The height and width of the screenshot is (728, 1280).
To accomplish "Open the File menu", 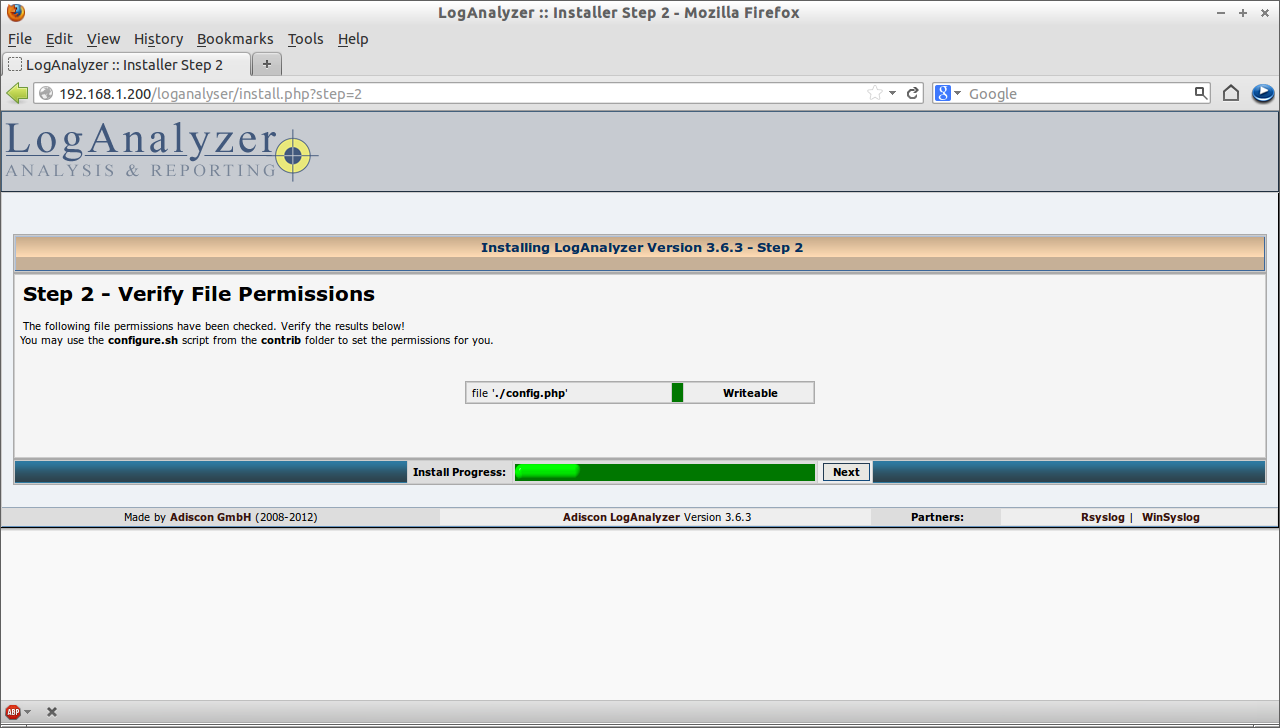I will (20, 39).
